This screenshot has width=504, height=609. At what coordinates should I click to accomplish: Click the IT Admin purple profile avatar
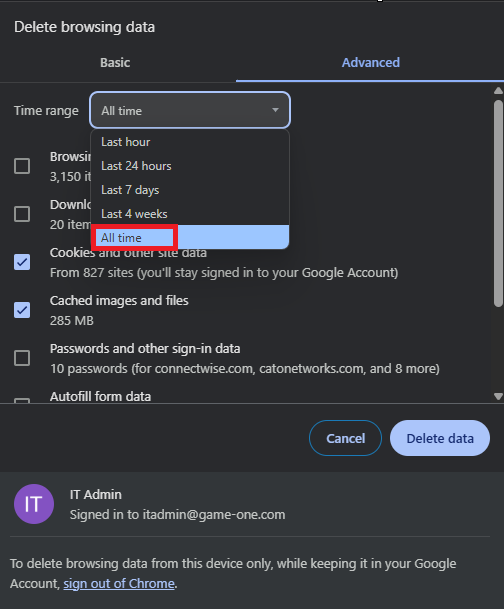pyautogui.click(x=34, y=504)
